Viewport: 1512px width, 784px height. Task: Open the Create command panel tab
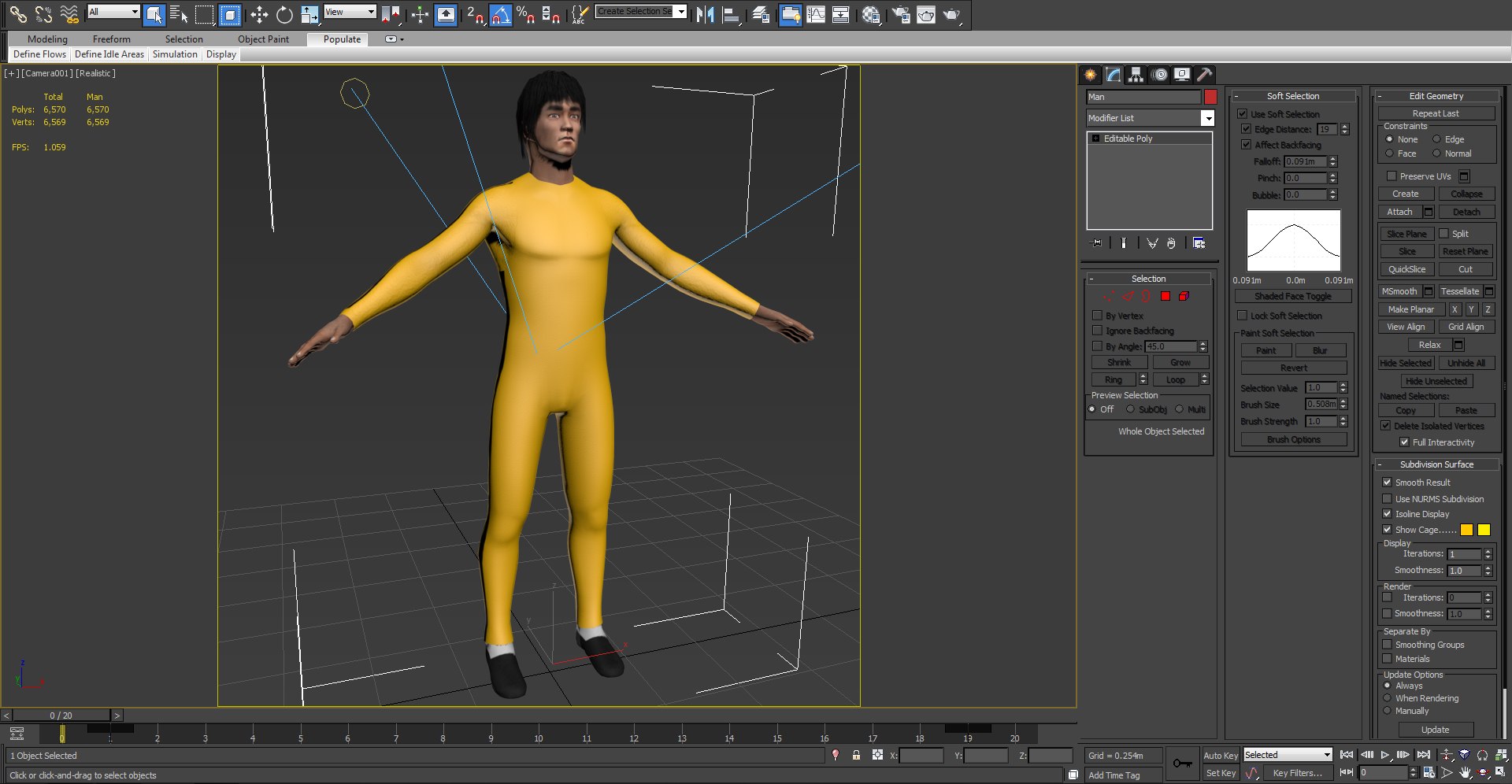click(1091, 74)
